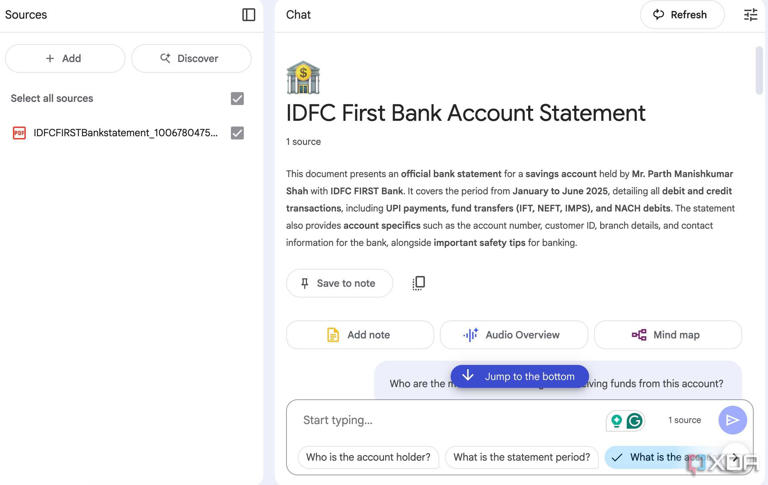The height and width of the screenshot is (485, 768).
Task: Jump to the bottom of chat
Action: pyautogui.click(x=519, y=376)
